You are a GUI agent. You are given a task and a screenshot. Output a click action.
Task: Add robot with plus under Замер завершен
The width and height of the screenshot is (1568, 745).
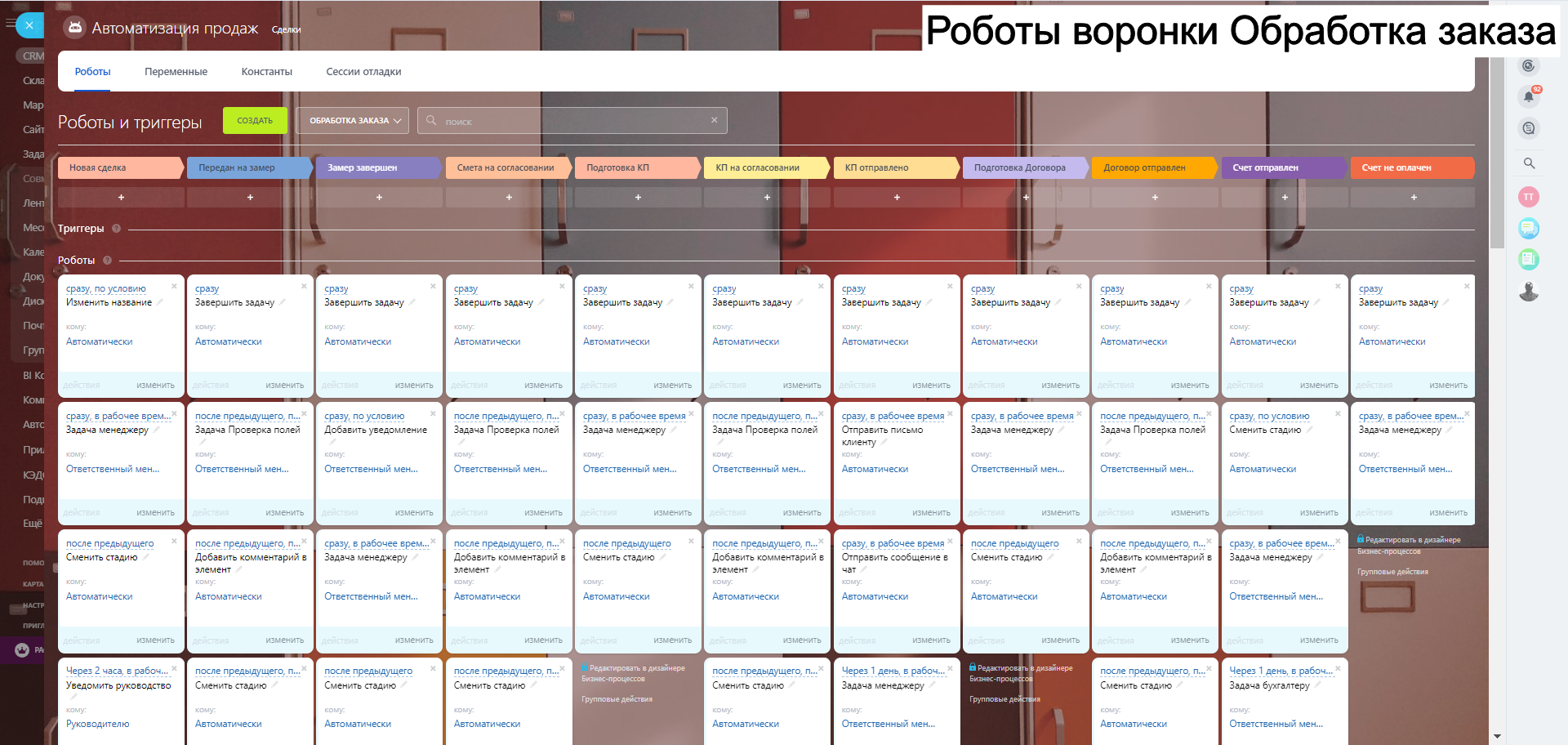point(379,197)
